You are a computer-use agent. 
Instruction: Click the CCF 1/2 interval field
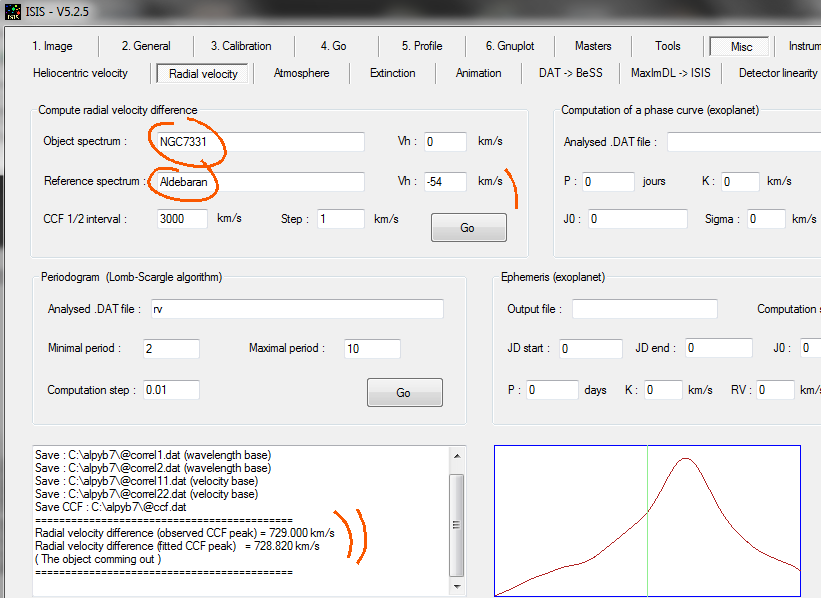tap(182, 219)
